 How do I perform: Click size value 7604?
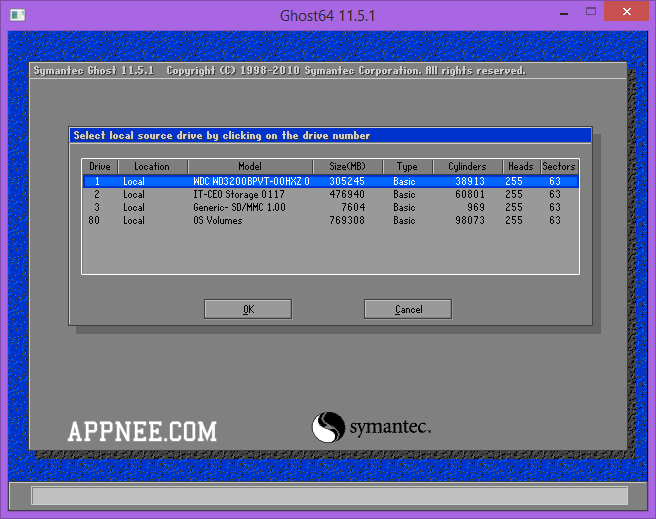(353, 207)
